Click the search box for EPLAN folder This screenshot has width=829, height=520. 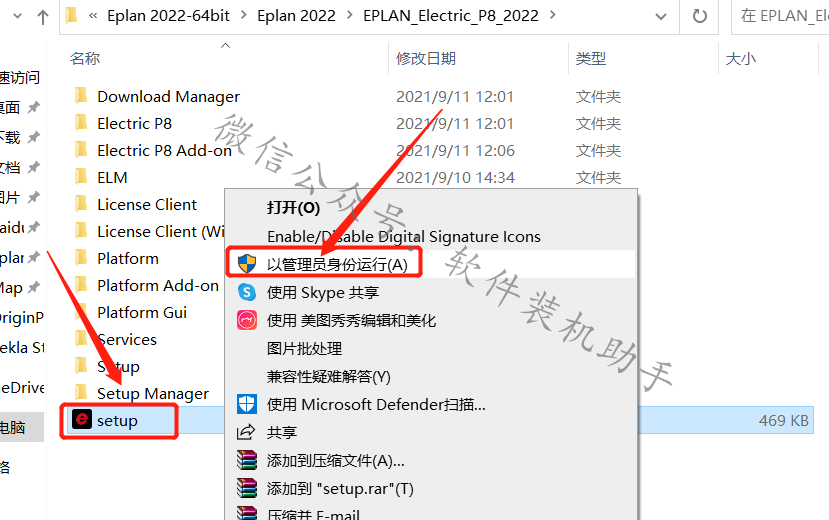(x=780, y=16)
